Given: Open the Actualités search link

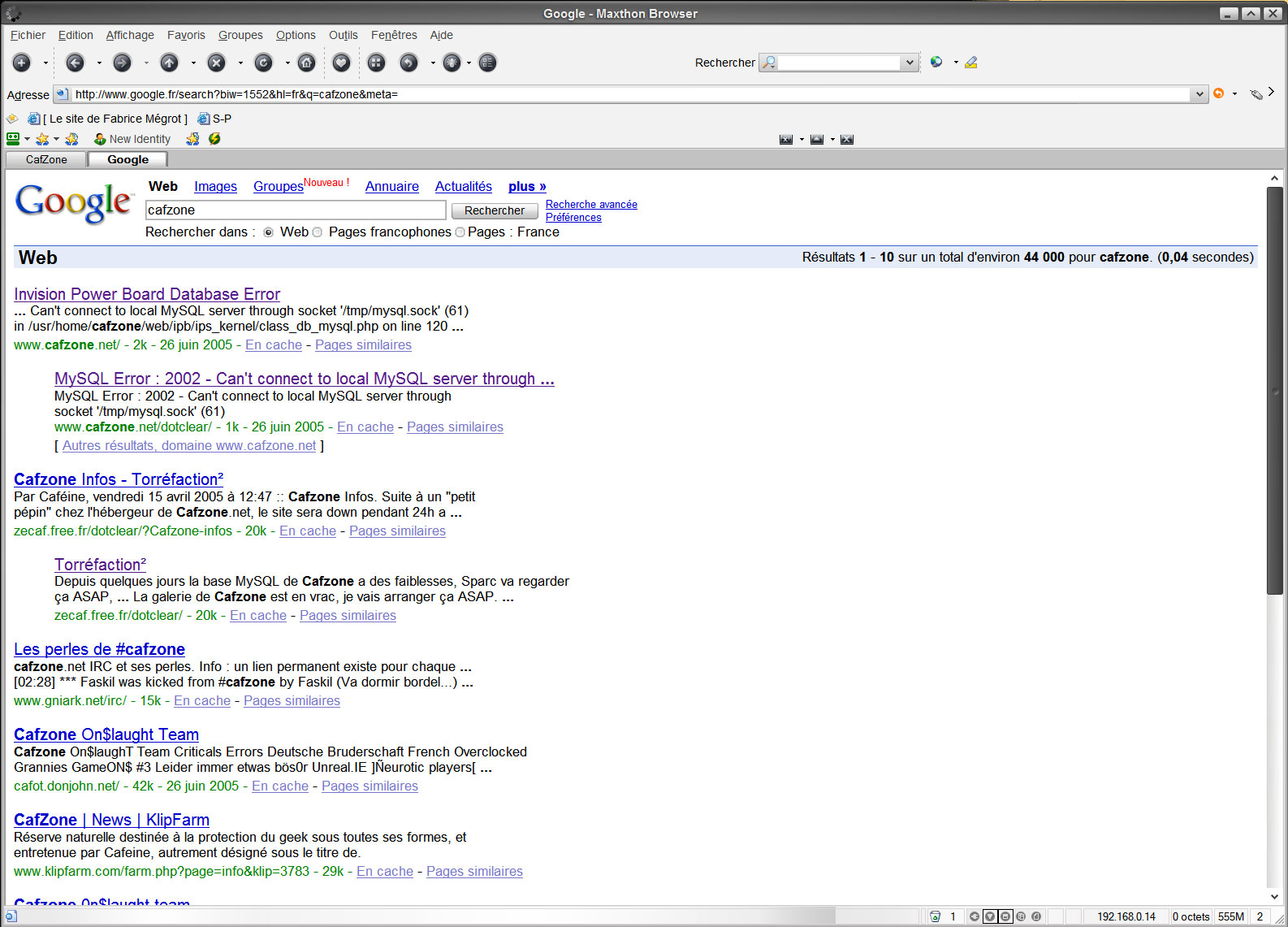Looking at the screenshot, I should (464, 186).
